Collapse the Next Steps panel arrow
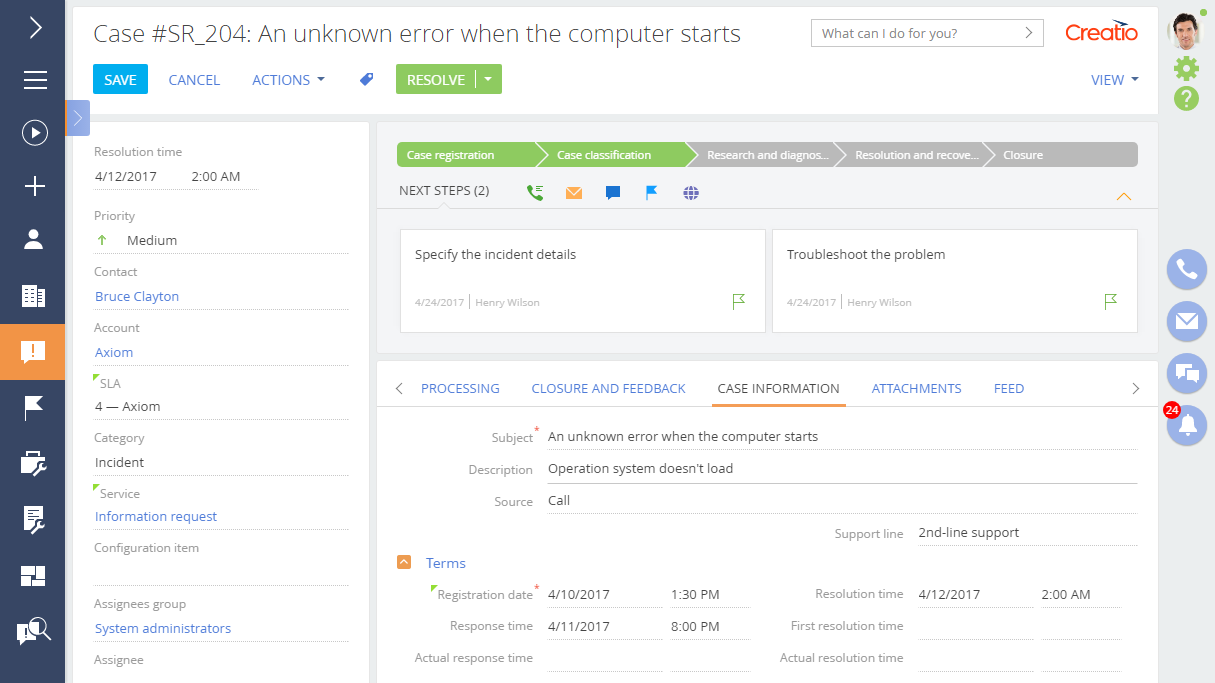 [x=1123, y=196]
